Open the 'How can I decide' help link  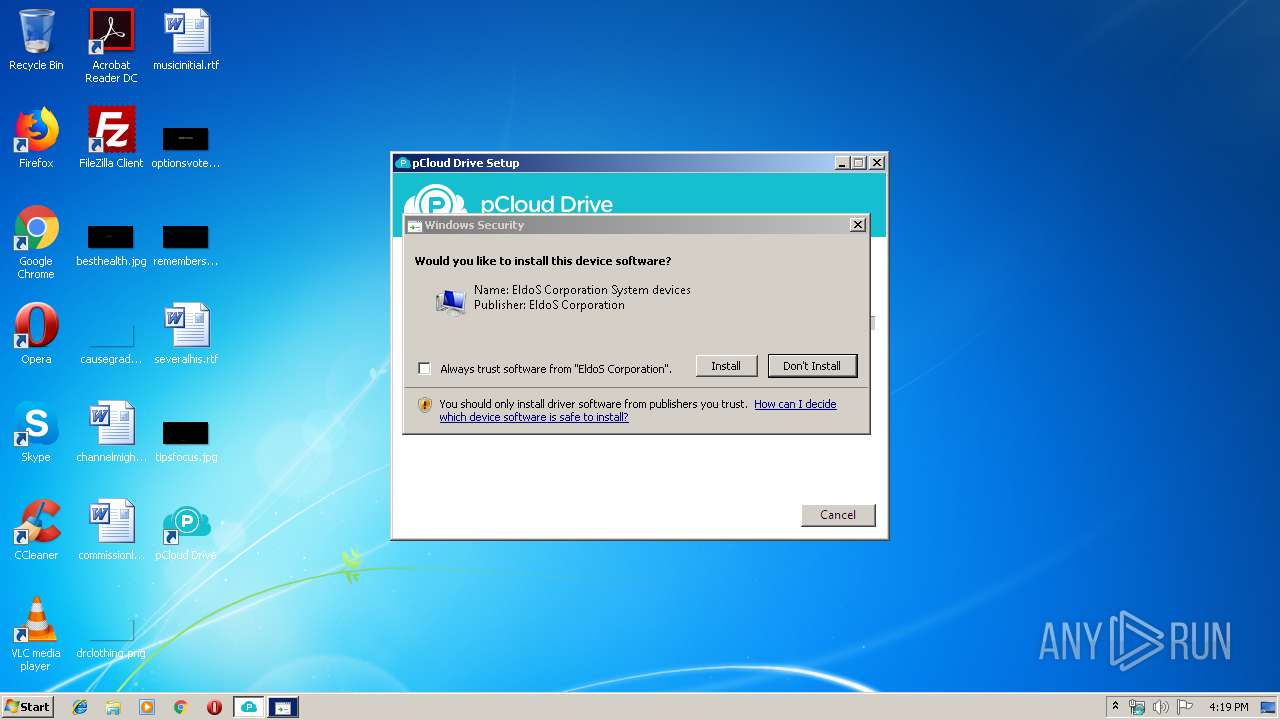tap(638, 410)
